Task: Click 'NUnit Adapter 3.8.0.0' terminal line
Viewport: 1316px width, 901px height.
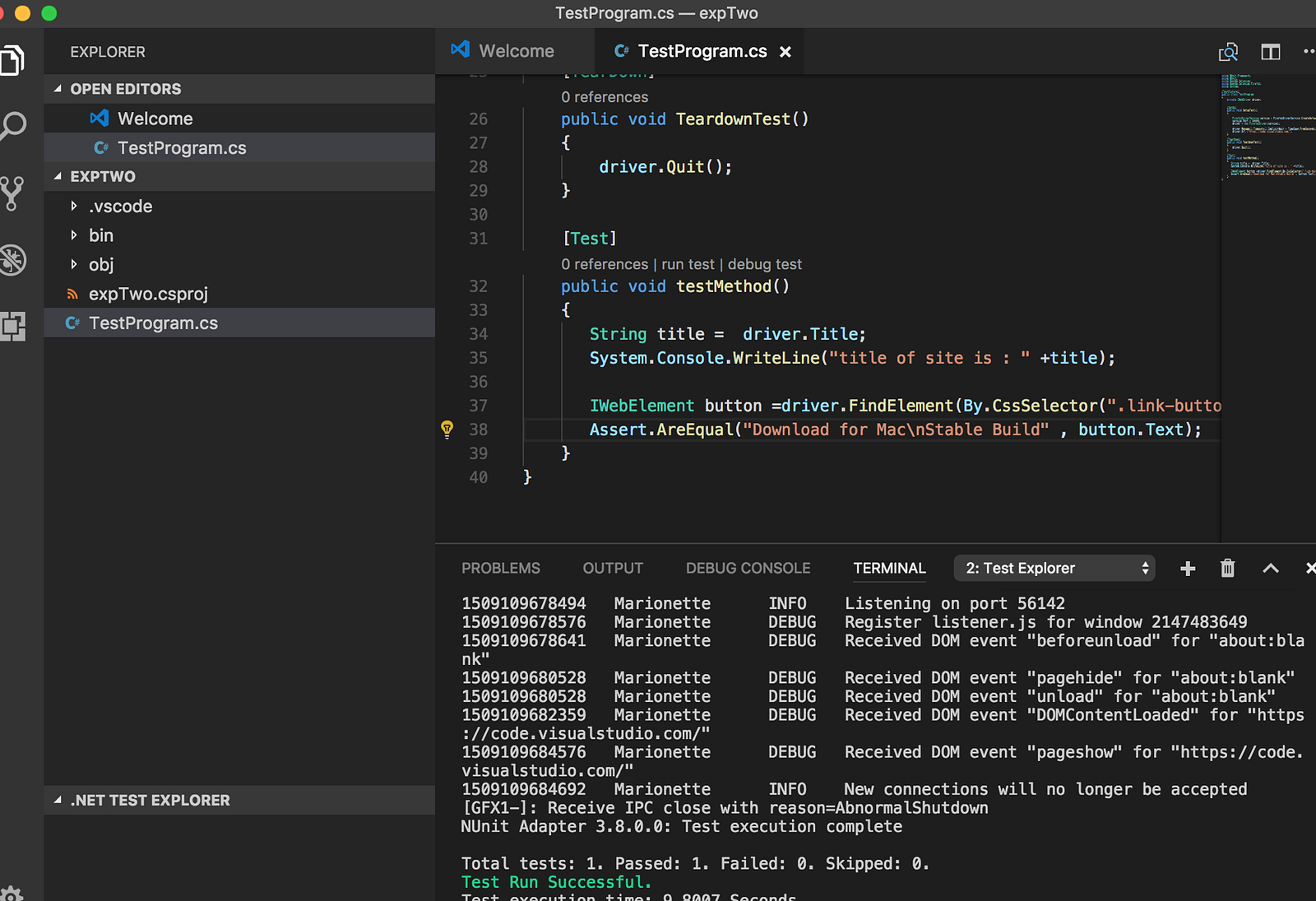Action: coord(681,826)
